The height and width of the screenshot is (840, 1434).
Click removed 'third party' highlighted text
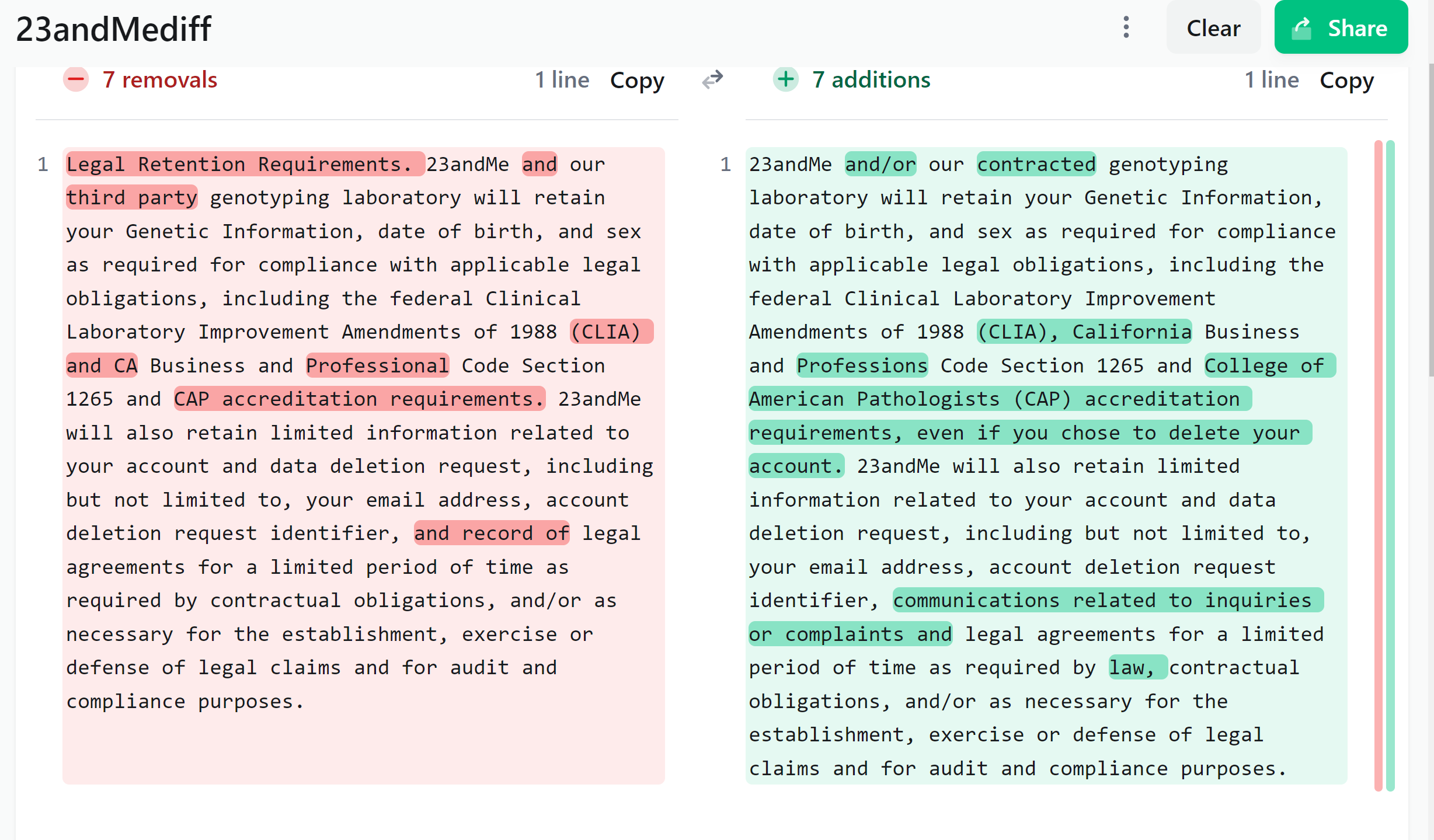coord(131,197)
